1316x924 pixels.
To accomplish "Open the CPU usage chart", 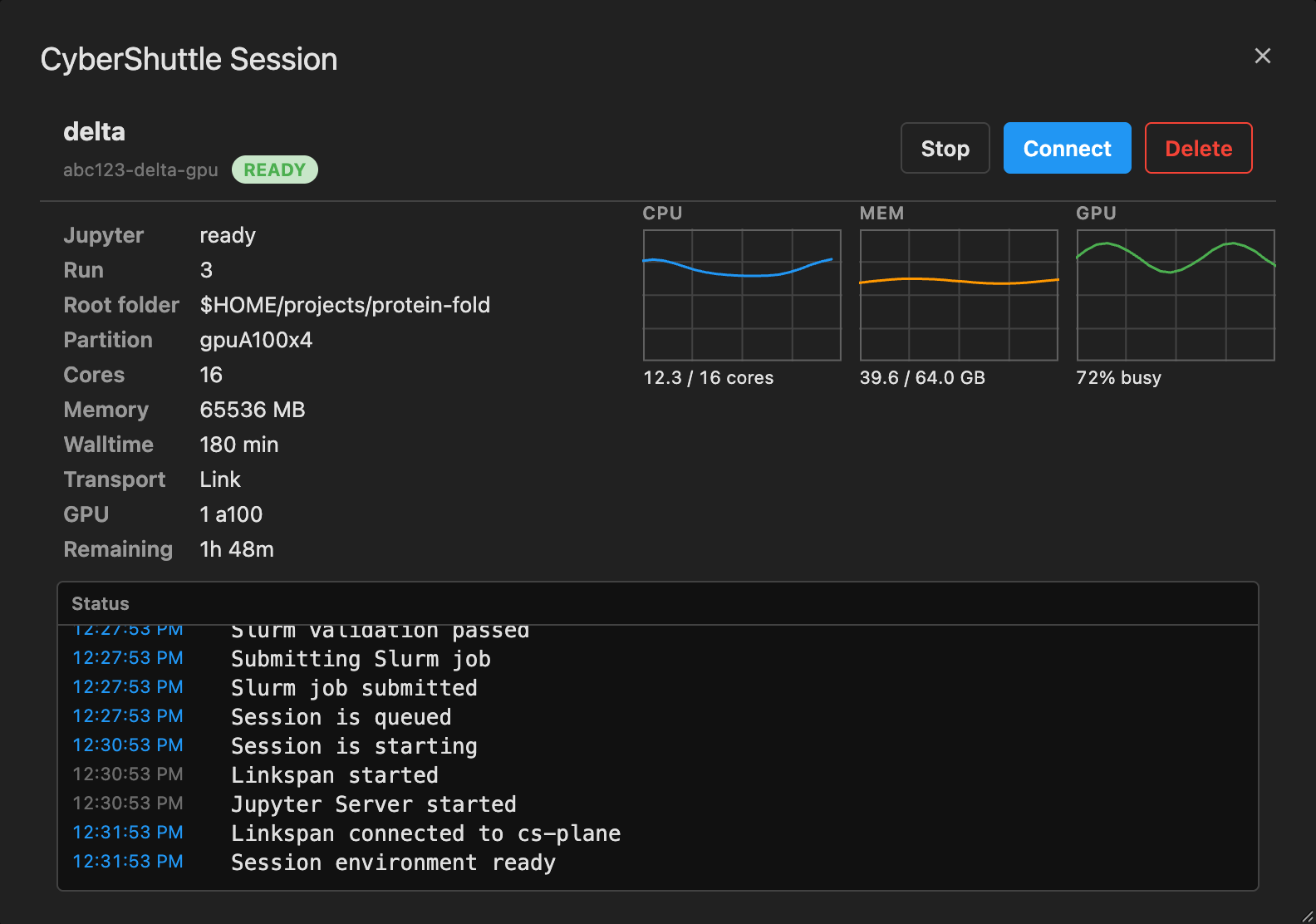I will pos(742,295).
